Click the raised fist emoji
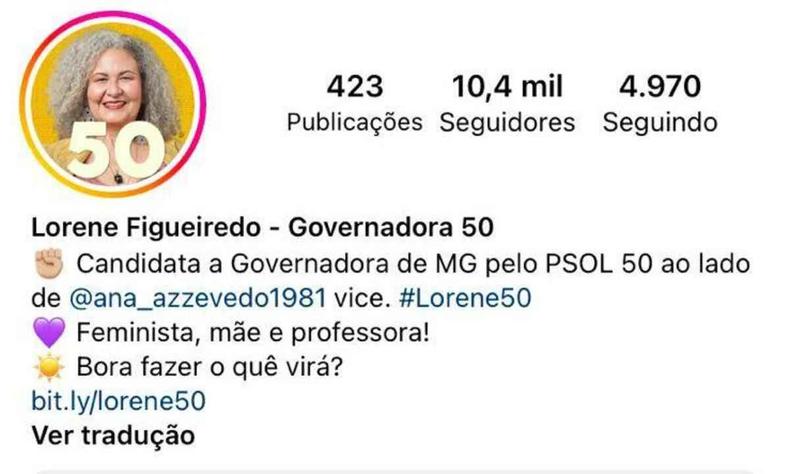Screen dimensions: 790x474 point(49,263)
